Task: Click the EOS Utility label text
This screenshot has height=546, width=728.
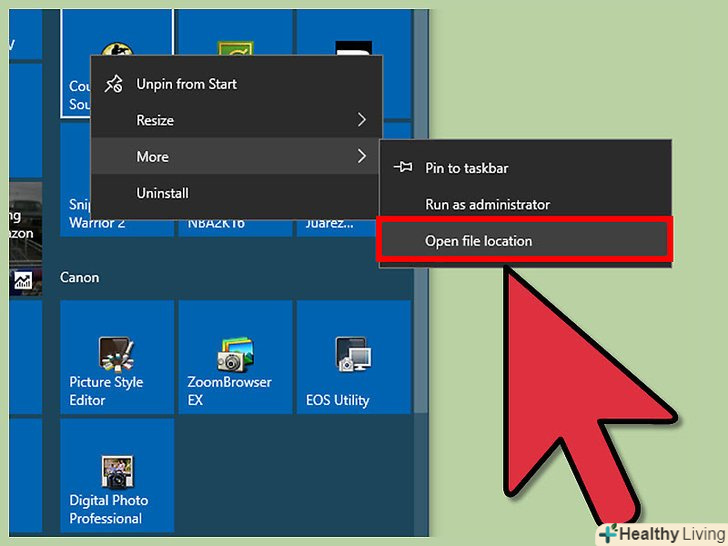Action: (x=338, y=400)
